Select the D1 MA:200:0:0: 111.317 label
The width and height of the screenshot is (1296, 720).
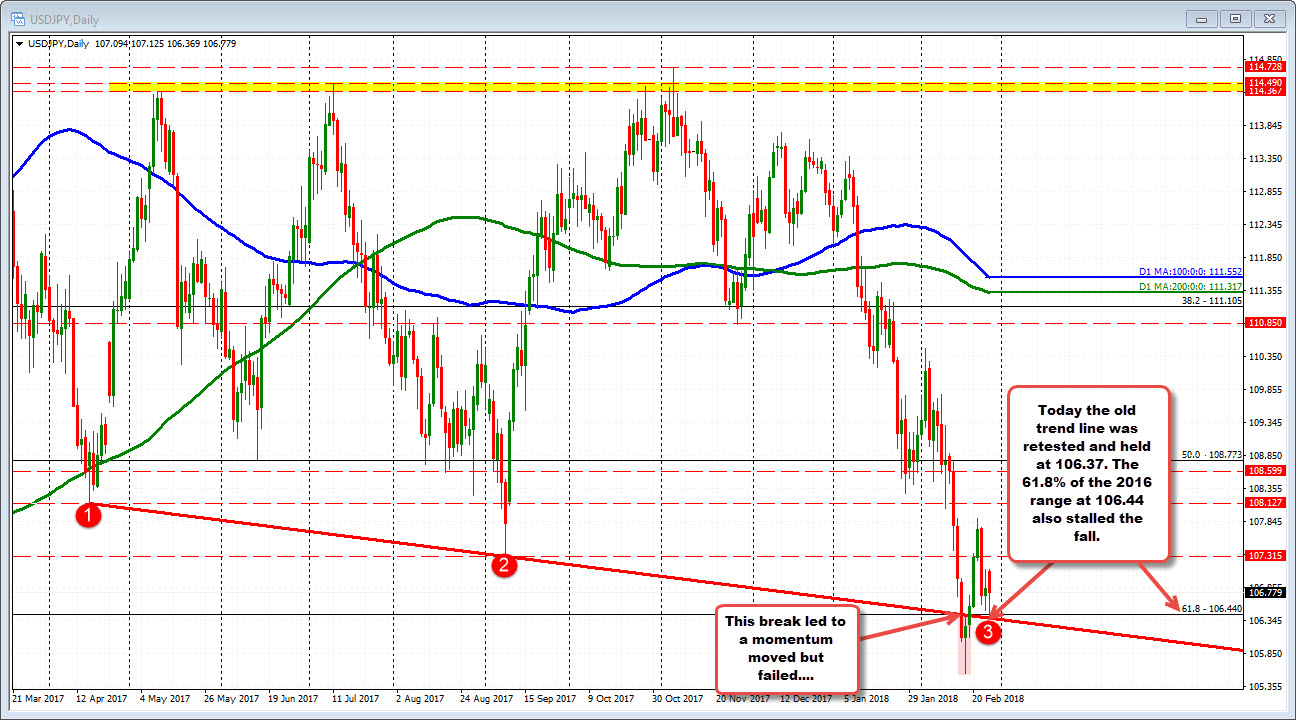[1190, 286]
